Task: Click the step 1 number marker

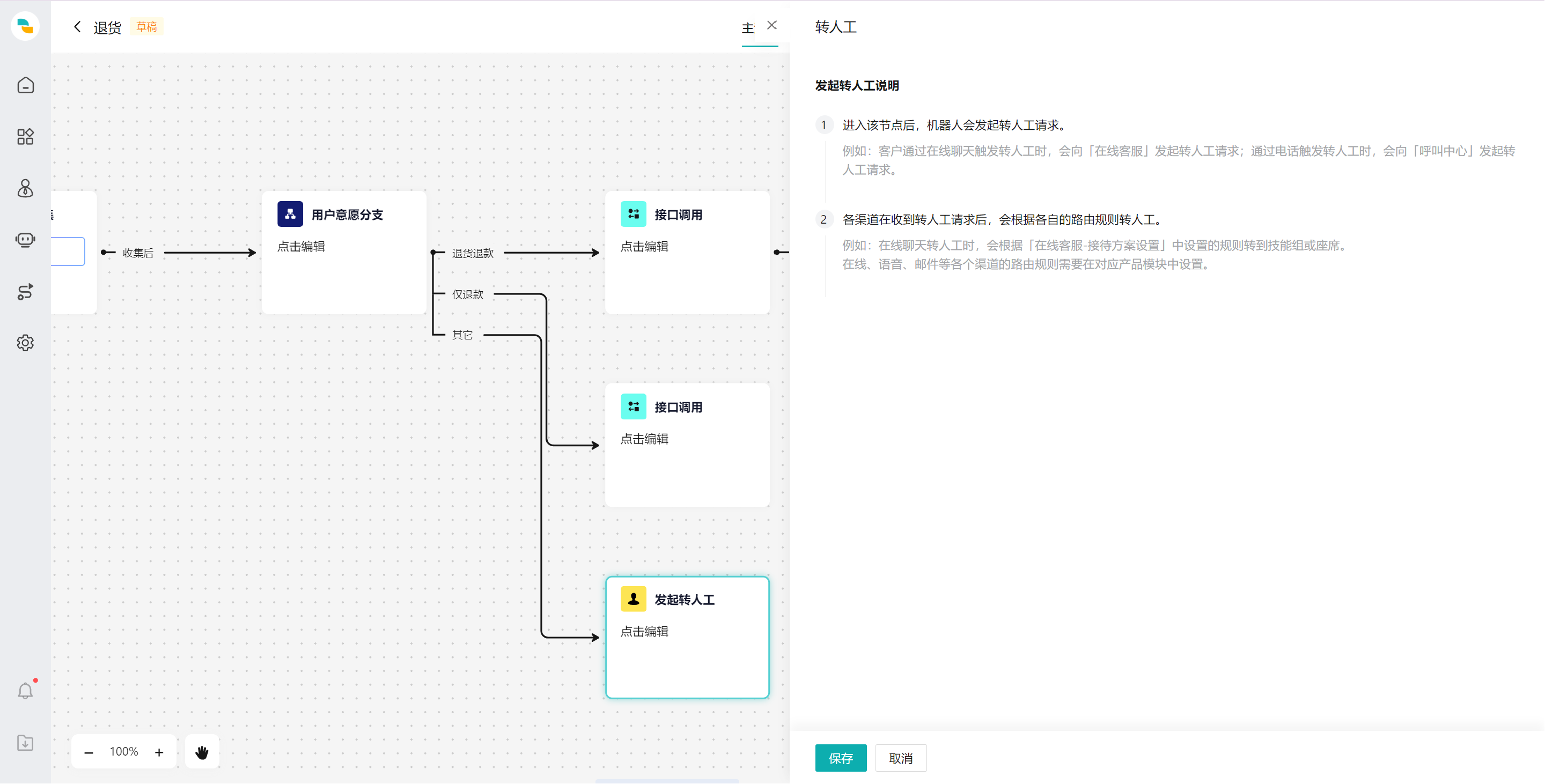Action: [x=823, y=125]
